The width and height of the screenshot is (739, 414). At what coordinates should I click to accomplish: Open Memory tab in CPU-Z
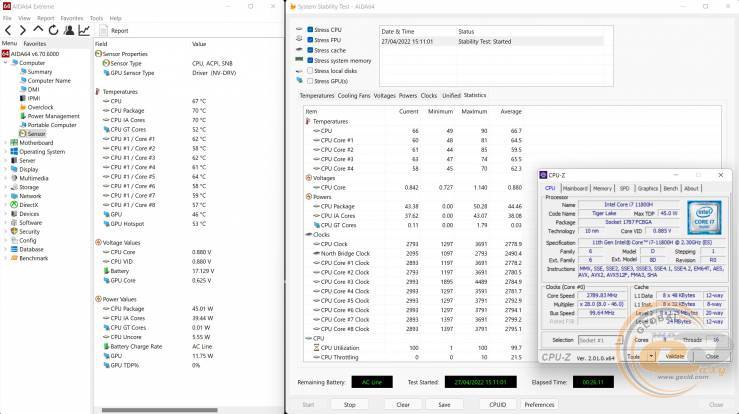(x=602, y=188)
